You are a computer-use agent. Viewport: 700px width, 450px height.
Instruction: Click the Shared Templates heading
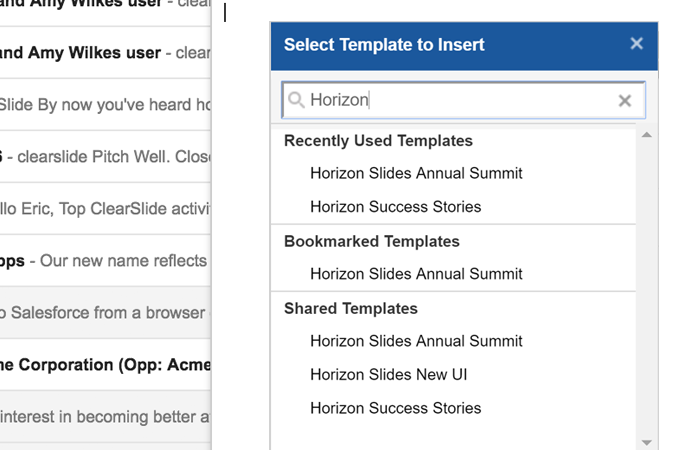pos(350,308)
